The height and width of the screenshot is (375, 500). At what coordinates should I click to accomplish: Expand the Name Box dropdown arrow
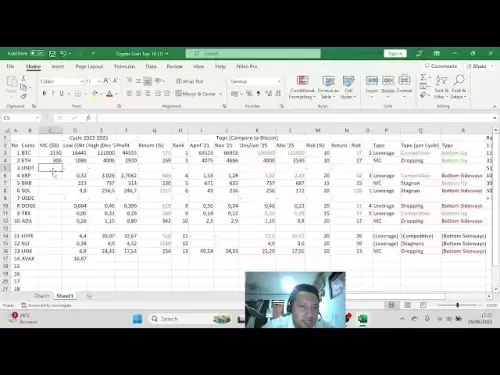37,118
